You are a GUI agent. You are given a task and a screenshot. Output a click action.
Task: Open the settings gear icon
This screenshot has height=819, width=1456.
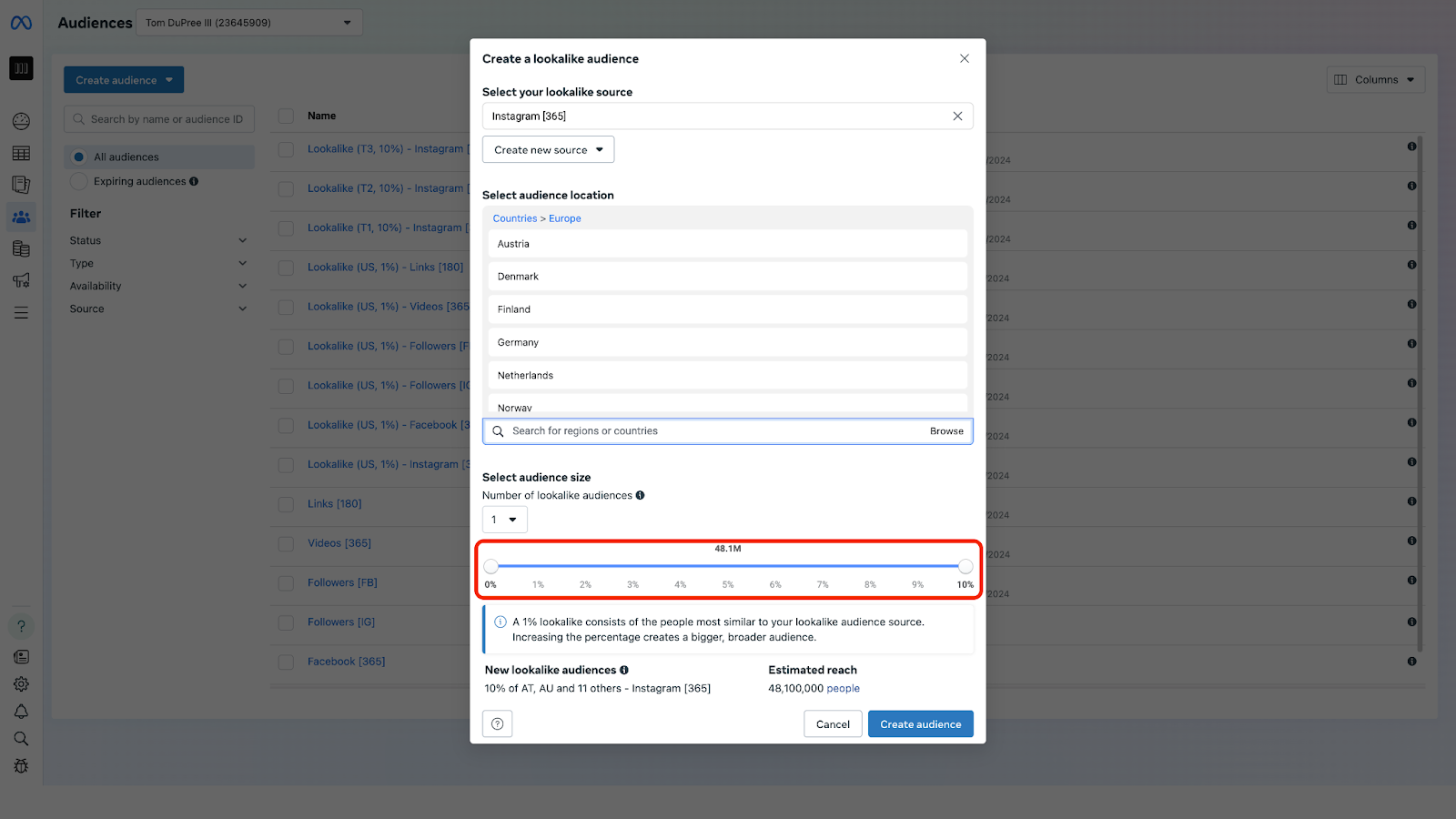click(21, 684)
